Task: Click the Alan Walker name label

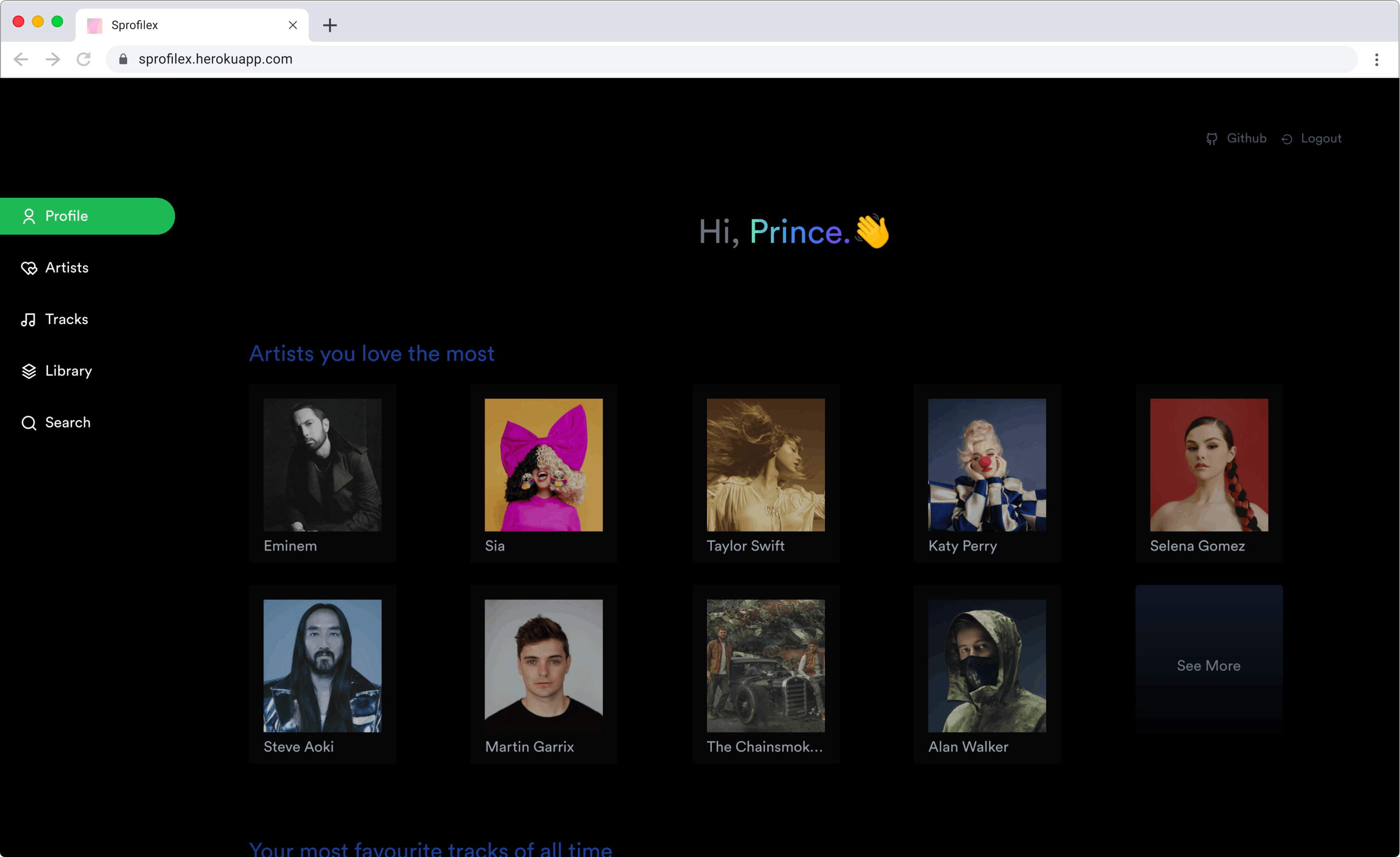Action: (968, 747)
